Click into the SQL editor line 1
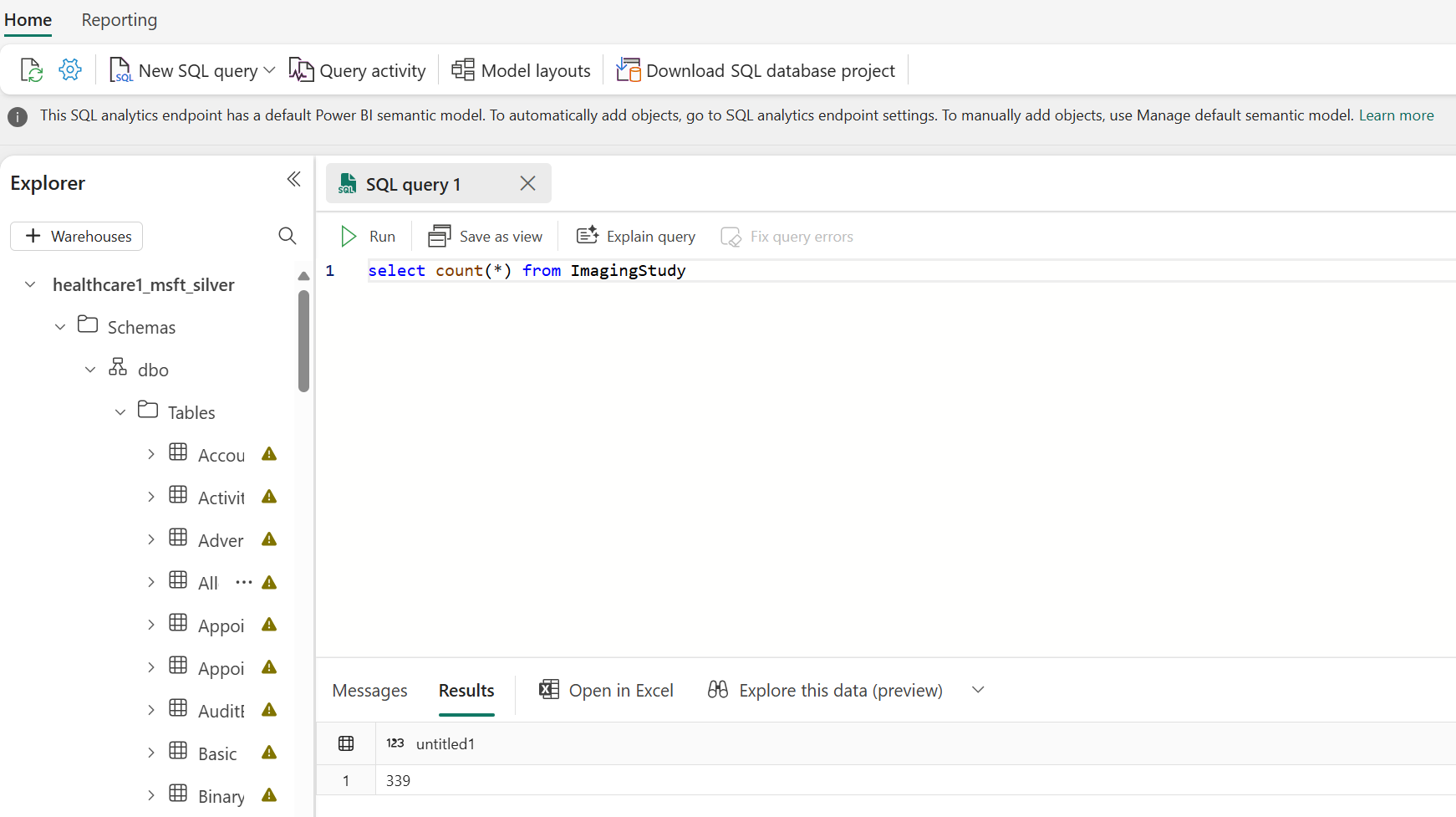This screenshot has height=817, width=1456. 911,271
